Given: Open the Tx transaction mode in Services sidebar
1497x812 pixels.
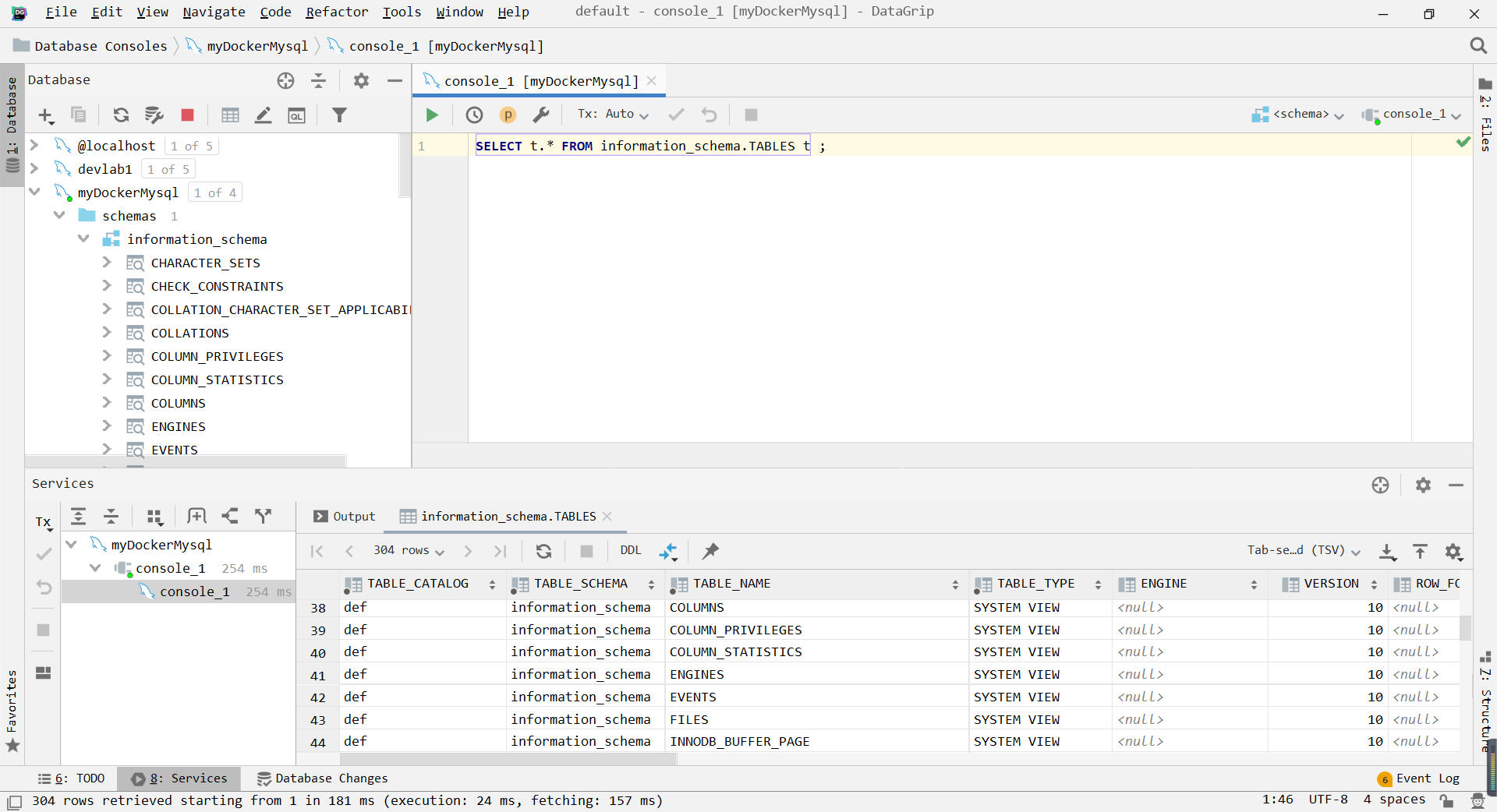Looking at the screenshot, I should 44,523.
